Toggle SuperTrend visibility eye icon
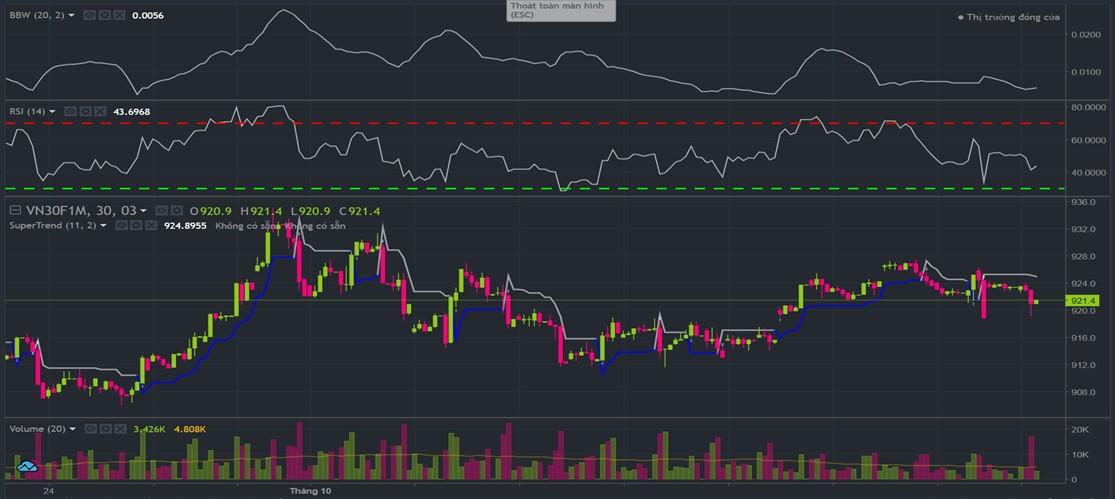Screen dimensions: 1115x499 click(119, 226)
